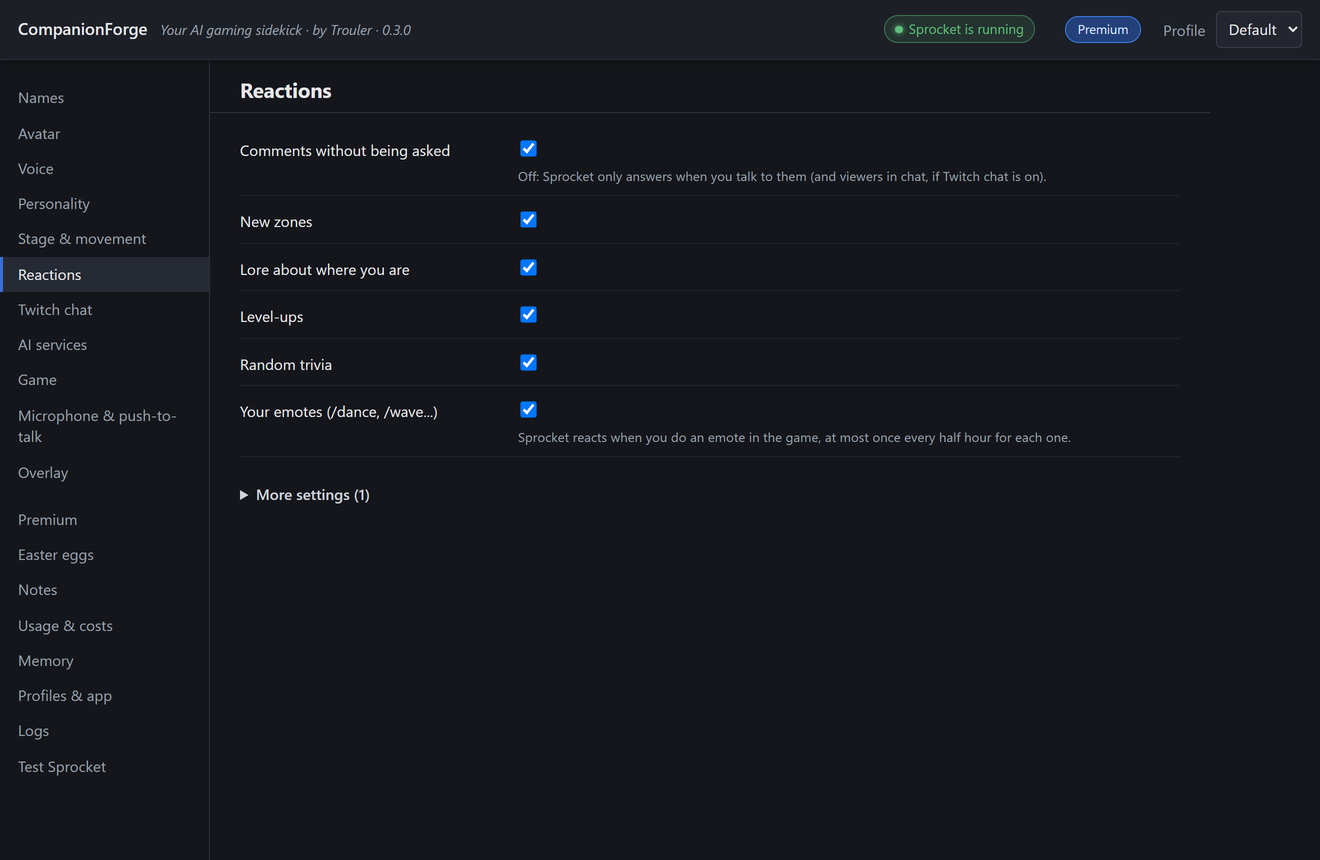
Task: Uncheck Your emotes reactions checkbox
Action: click(528, 410)
